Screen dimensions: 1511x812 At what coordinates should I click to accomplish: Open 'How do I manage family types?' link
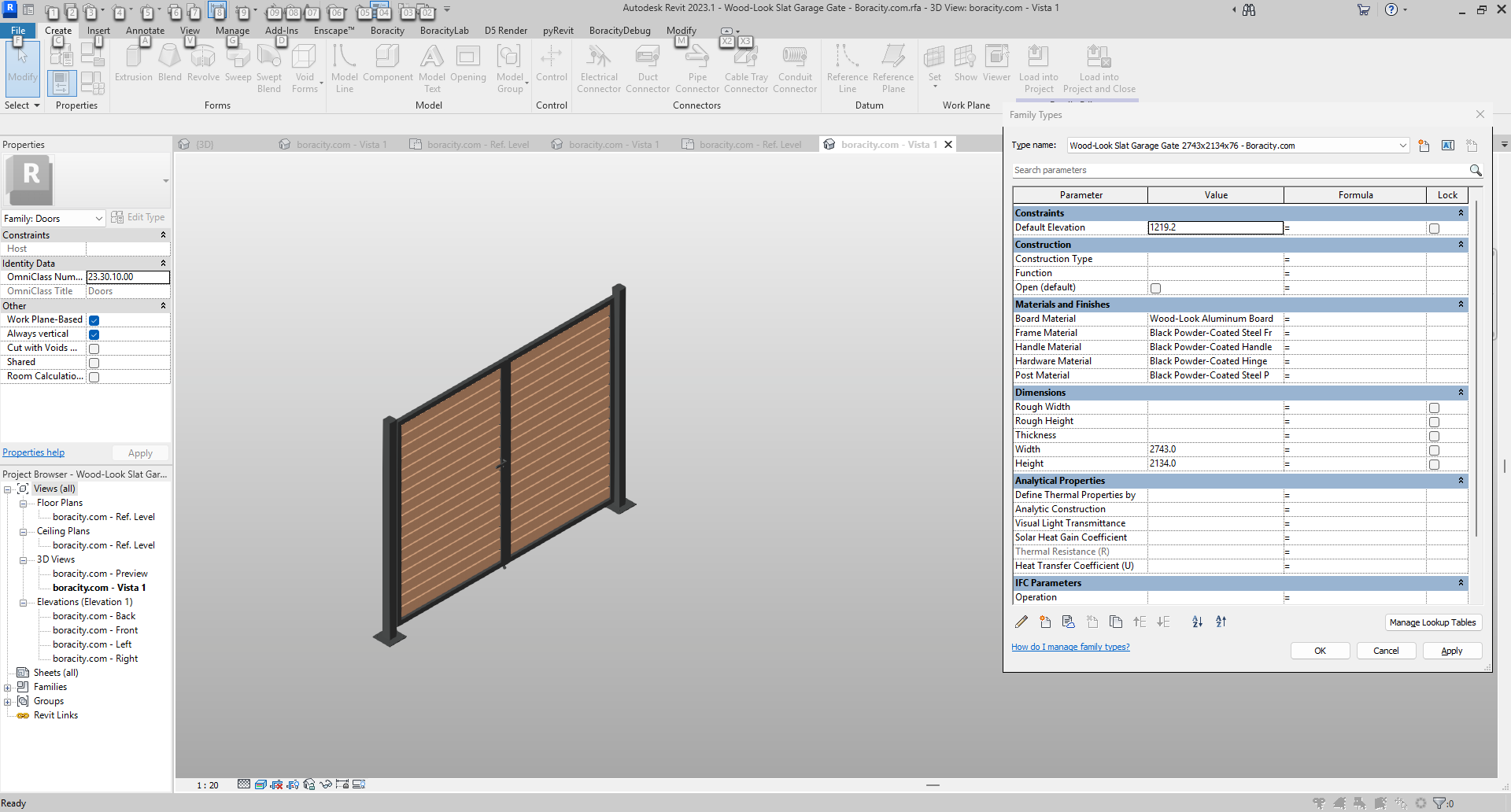tap(1070, 647)
